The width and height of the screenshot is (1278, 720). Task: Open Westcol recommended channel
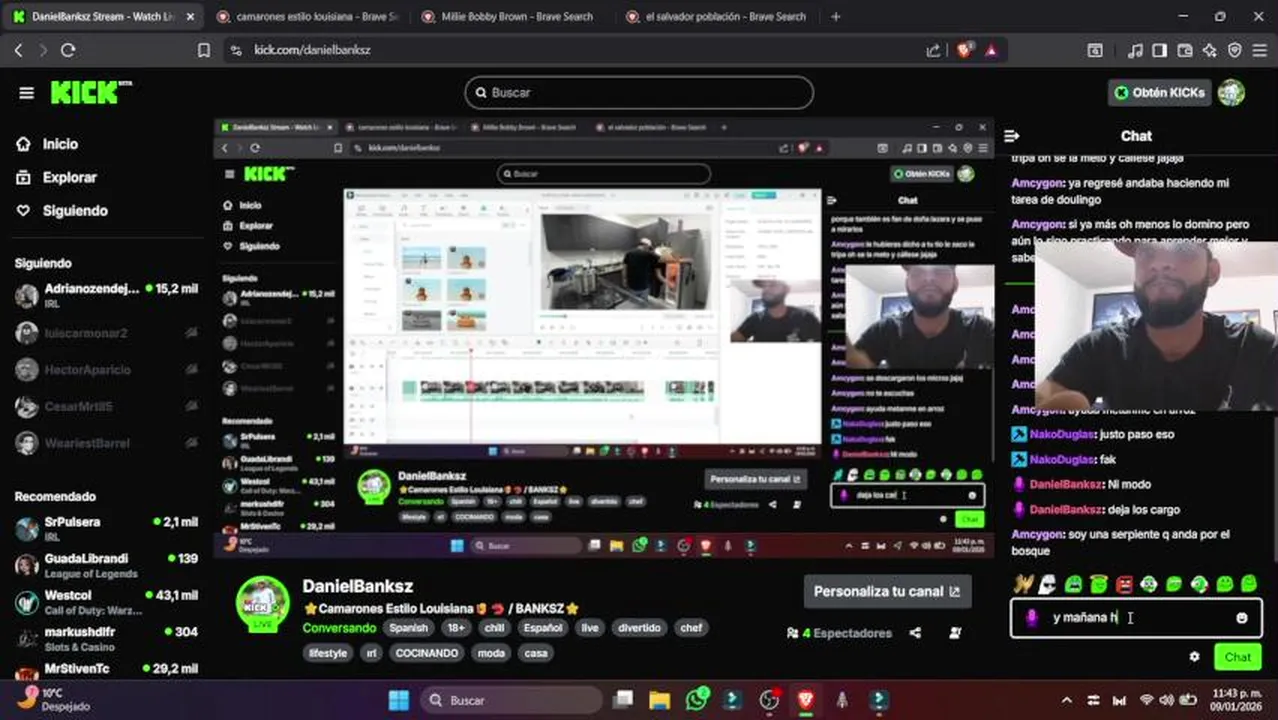(x=106, y=602)
